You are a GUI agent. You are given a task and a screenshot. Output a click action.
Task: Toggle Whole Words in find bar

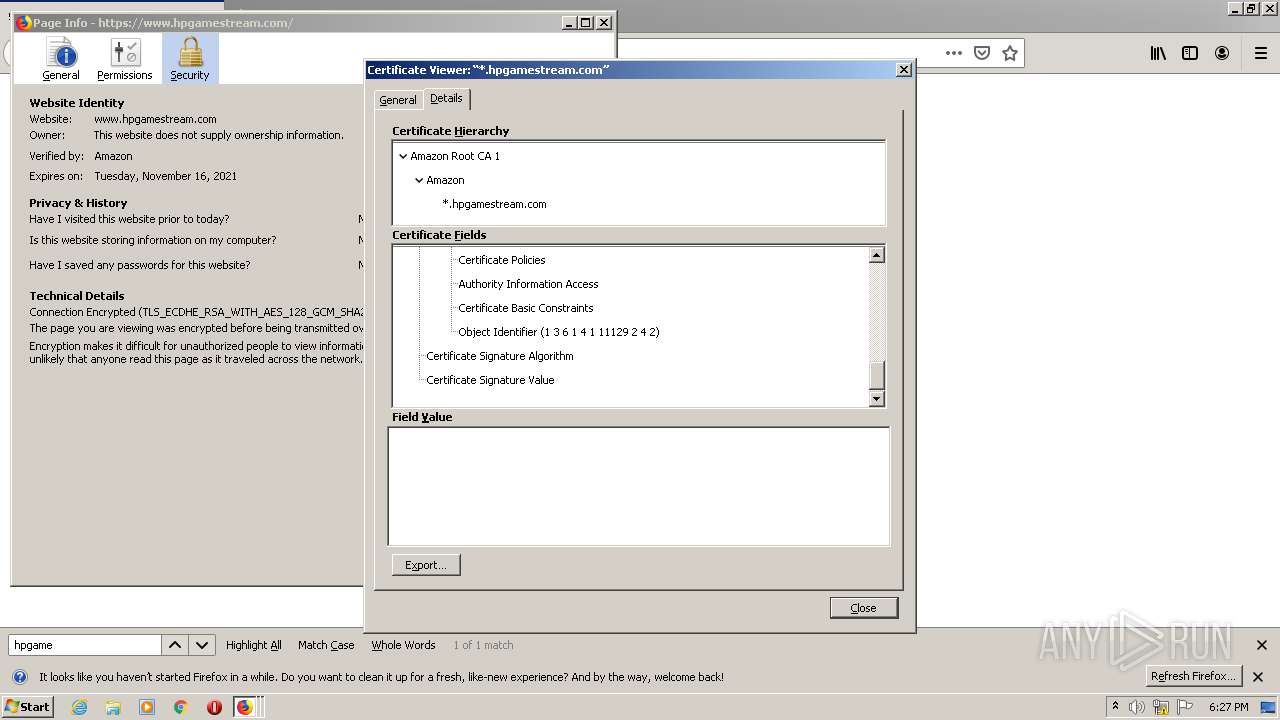coord(403,645)
